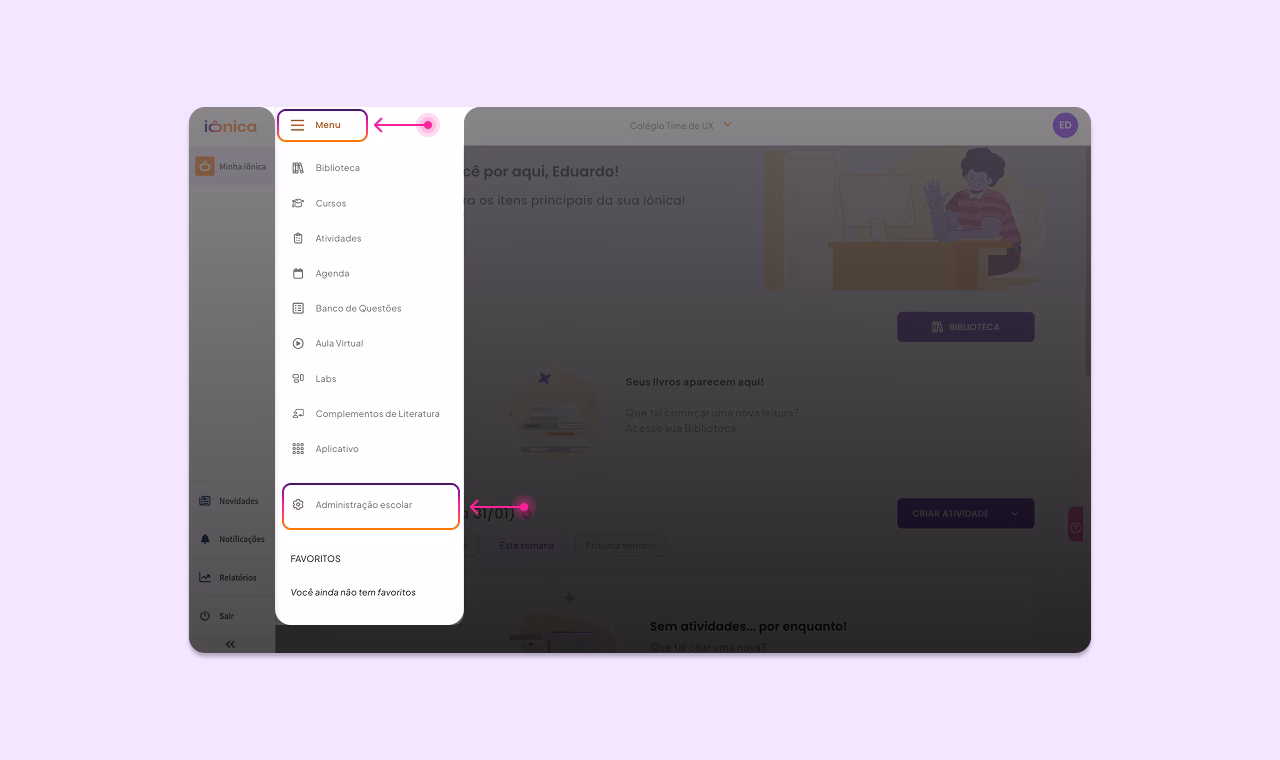
Task: Open Administração escolar gear icon
Action: (298, 505)
